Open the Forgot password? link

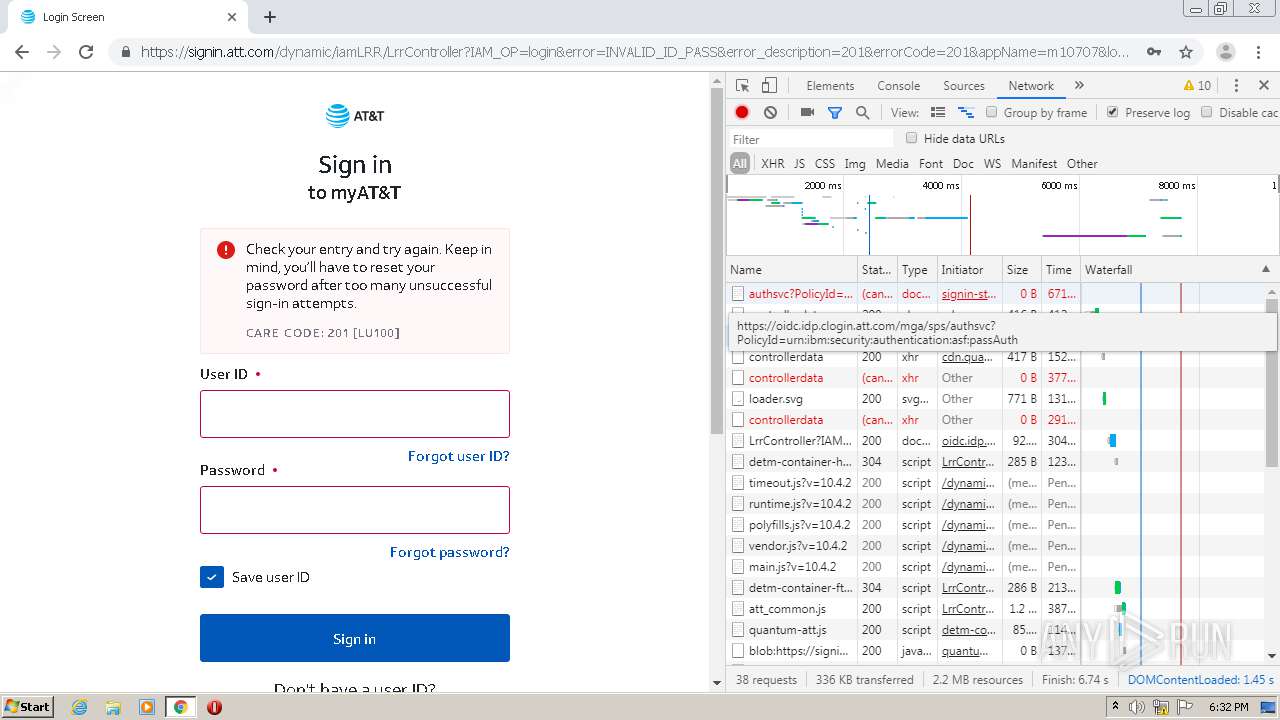[450, 552]
